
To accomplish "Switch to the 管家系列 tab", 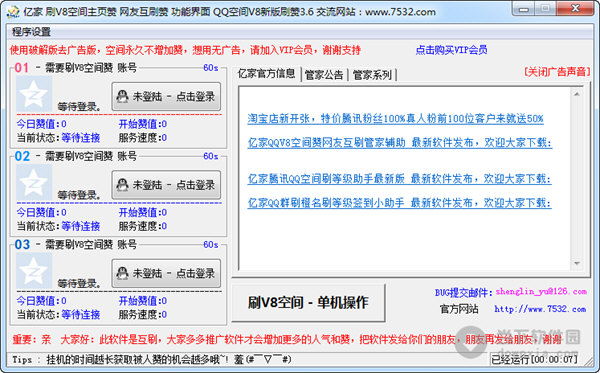I will click(372, 75).
